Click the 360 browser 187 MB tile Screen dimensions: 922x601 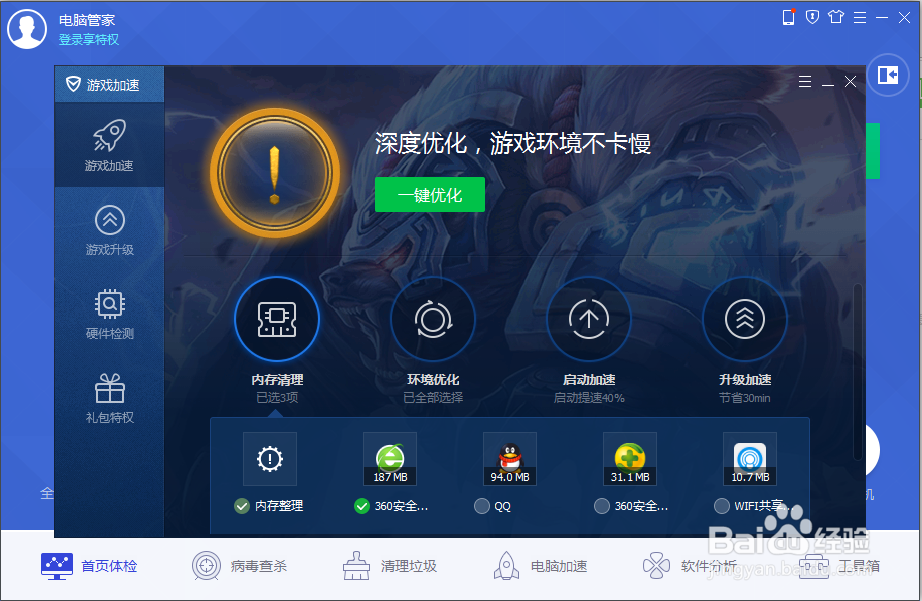390,459
